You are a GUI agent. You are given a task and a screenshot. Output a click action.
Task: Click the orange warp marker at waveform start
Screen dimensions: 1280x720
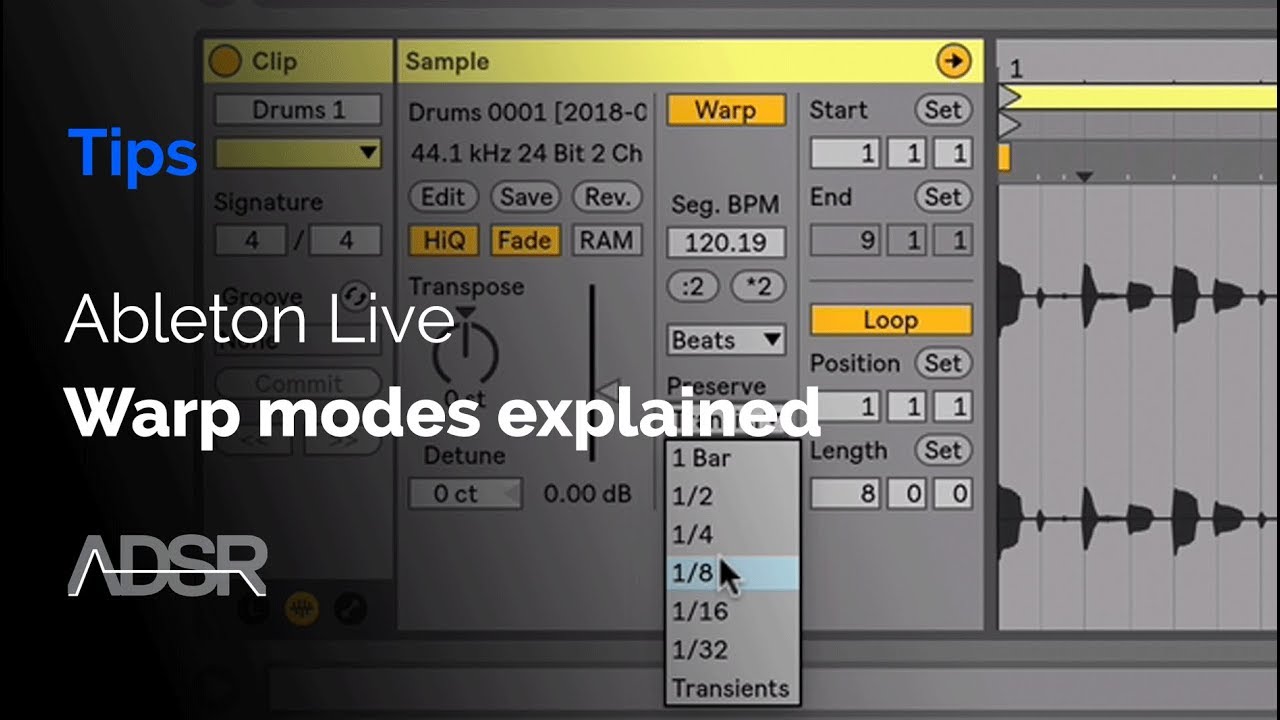click(1004, 157)
